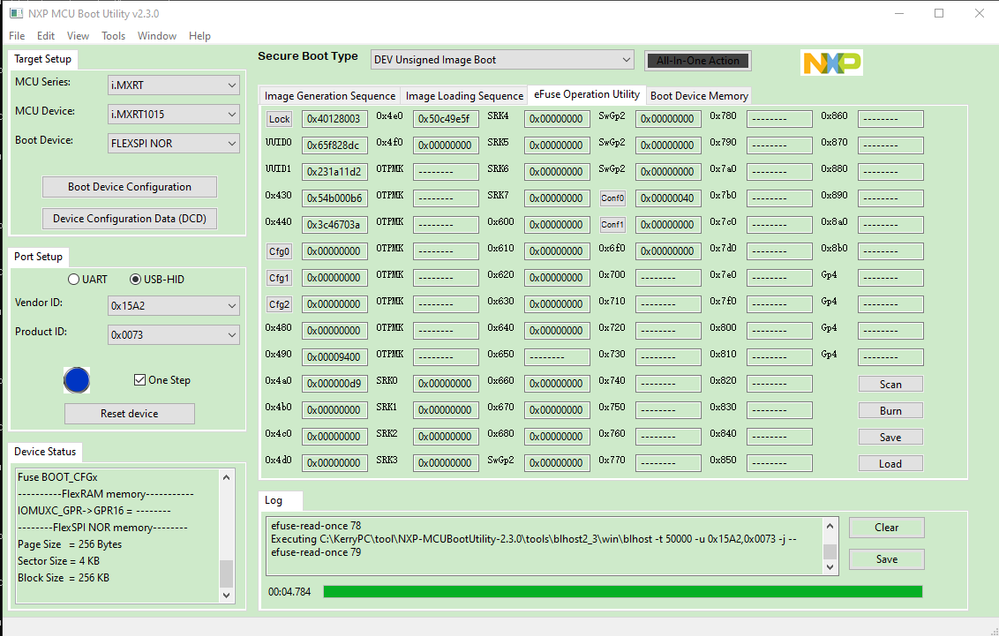Image resolution: width=999 pixels, height=636 pixels.
Task: Click the app icon in title bar
Action: click(16, 13)
